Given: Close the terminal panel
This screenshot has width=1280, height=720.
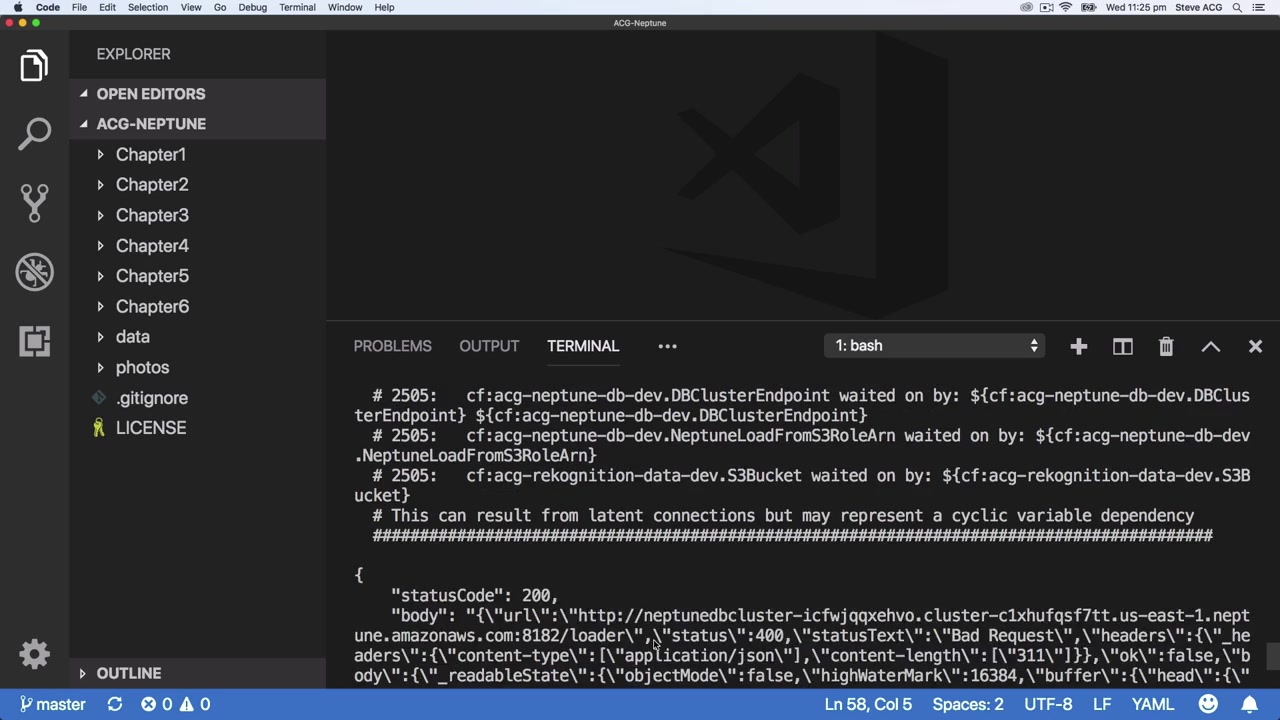Looking at the screenshot, I should (1255, 346).
